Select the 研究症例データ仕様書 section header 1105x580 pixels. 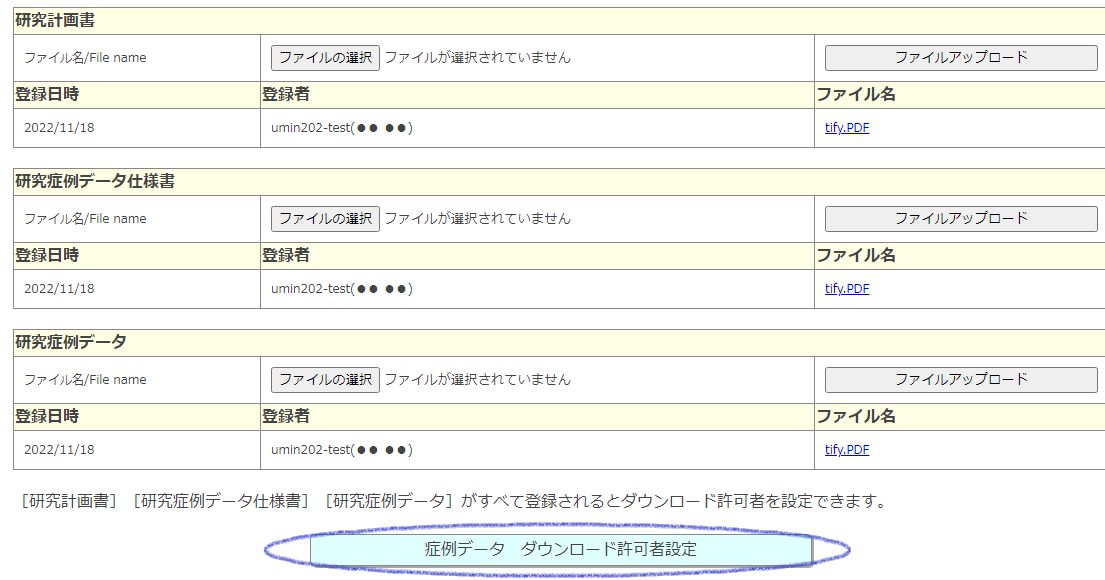(95, 182)
